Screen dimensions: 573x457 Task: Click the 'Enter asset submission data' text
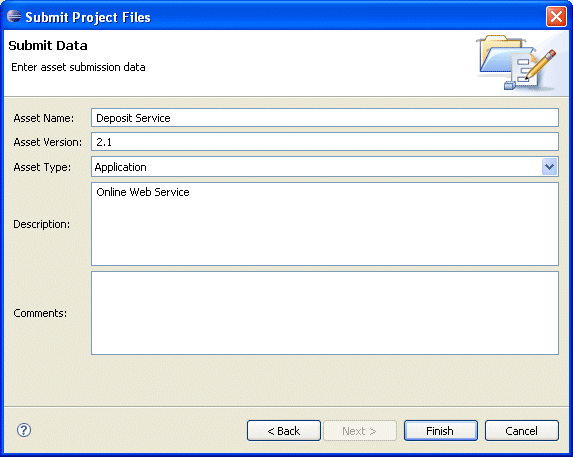pyautogui.click(x=78, y=67)
